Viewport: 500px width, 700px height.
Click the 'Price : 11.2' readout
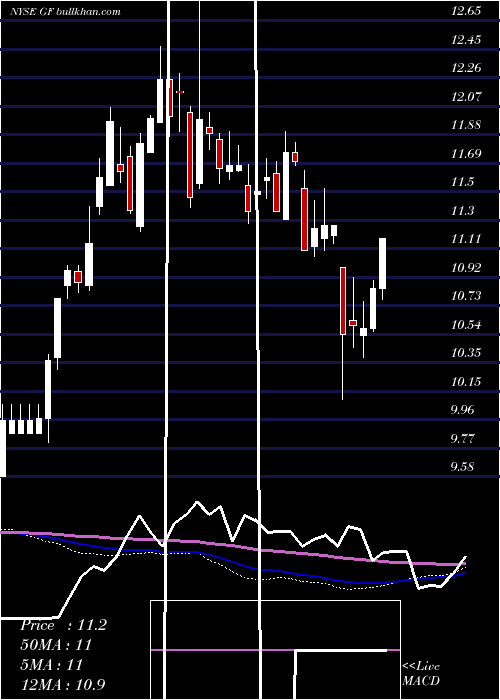tap(63, 625)
